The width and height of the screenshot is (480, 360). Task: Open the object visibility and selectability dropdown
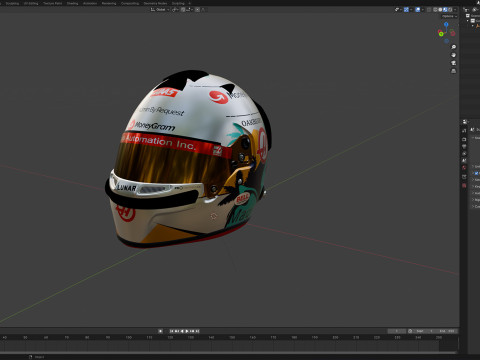[398, 10]
